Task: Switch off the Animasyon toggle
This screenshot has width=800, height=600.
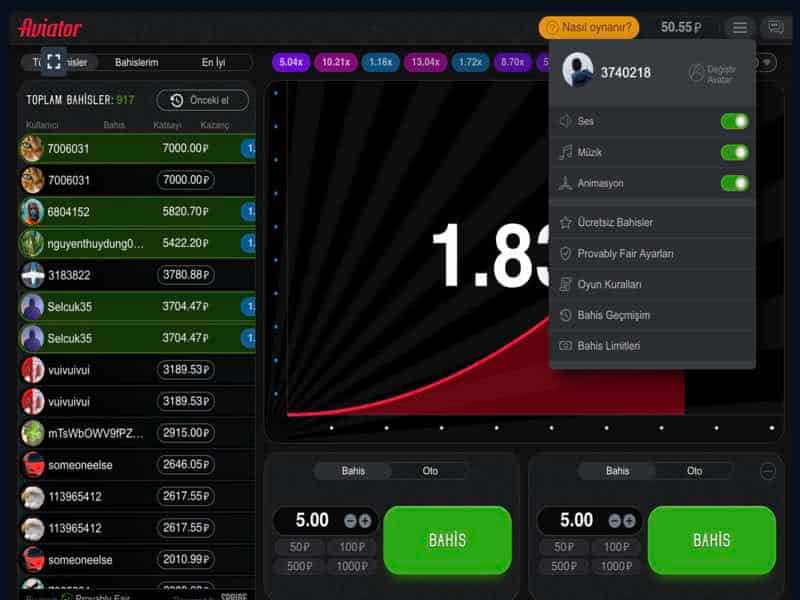Action: [734, 183]
